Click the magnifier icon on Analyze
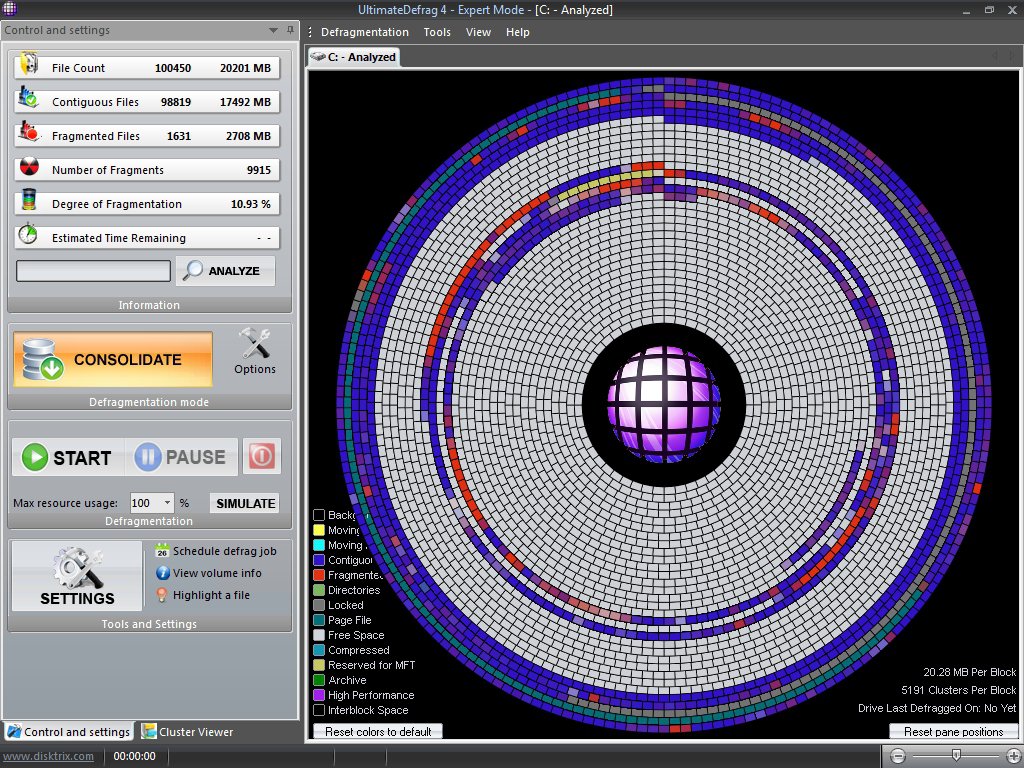Screen dimensions: 1024x768 (x=192, y=270)
